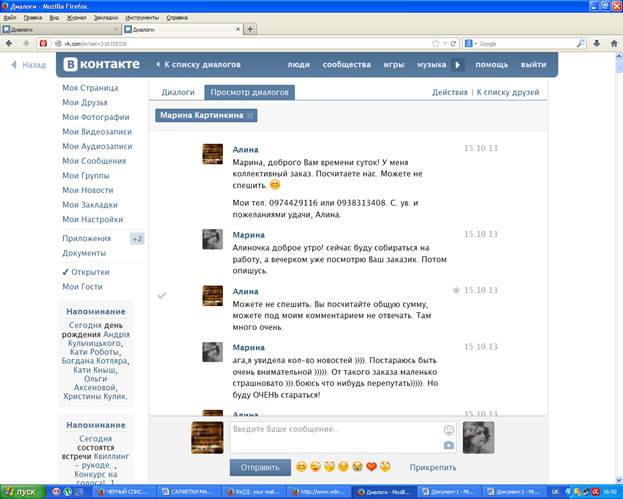The width and height of the screenshot is (623, 499).
Task: Go to the Firefox home page icon
Action: click(614, 43)
